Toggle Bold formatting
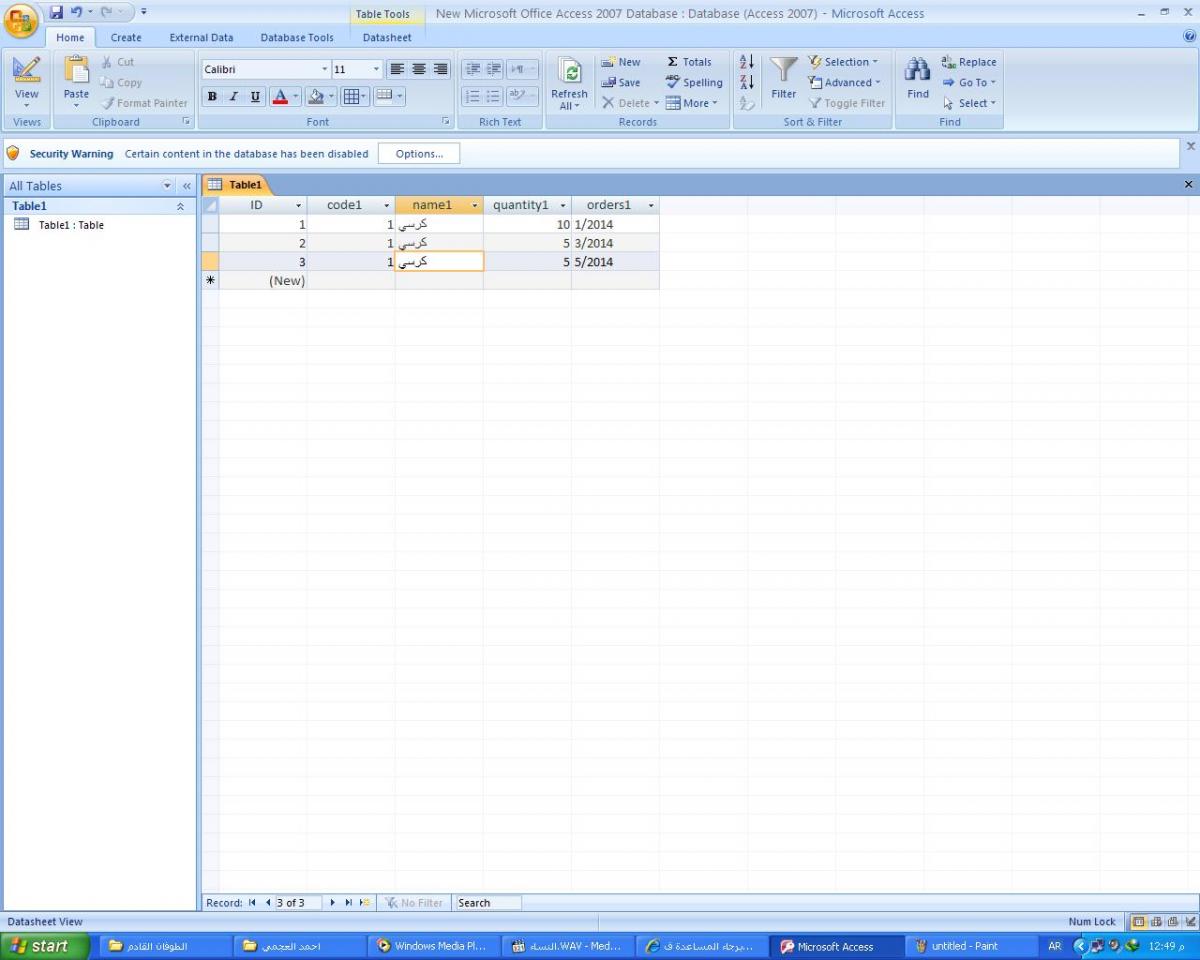 click(x=212, y=97)
